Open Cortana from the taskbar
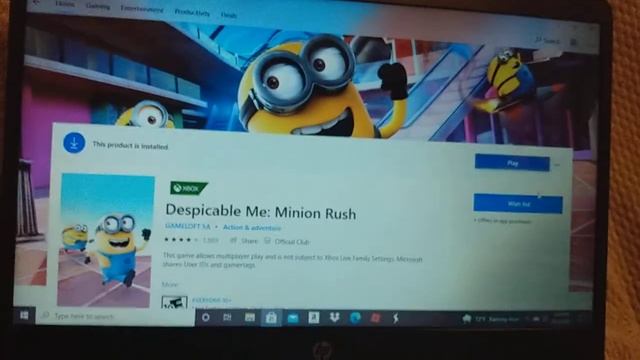This screenshot has width=640, height=360. [206, 317]
